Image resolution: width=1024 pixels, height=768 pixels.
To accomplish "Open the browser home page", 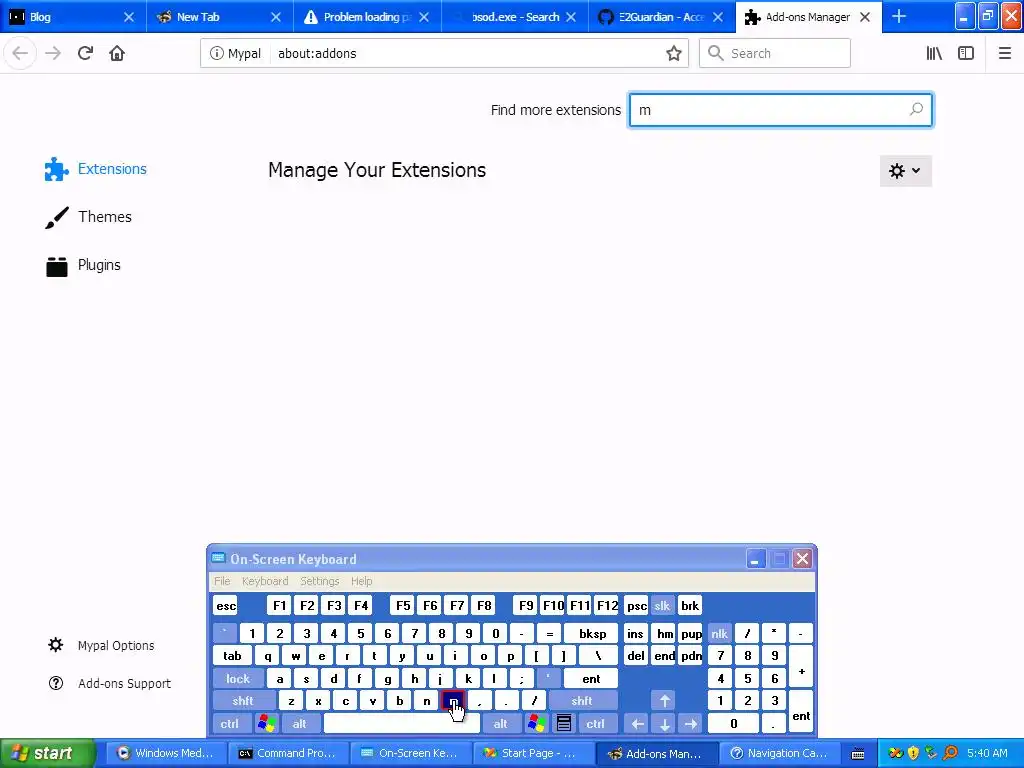I will [117, 54].
